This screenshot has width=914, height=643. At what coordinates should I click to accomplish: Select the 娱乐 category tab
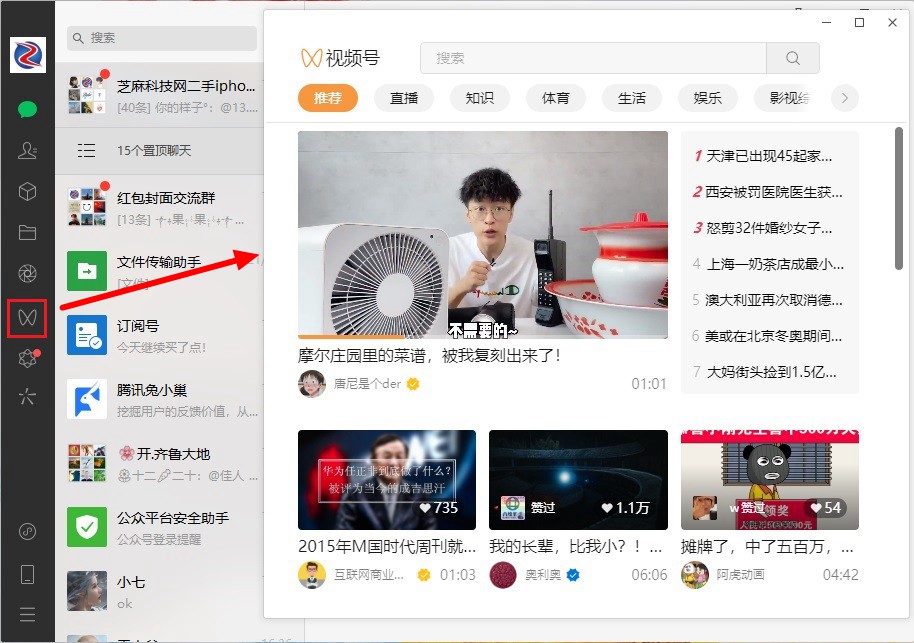pyautogui.click(x=707, y=98)
